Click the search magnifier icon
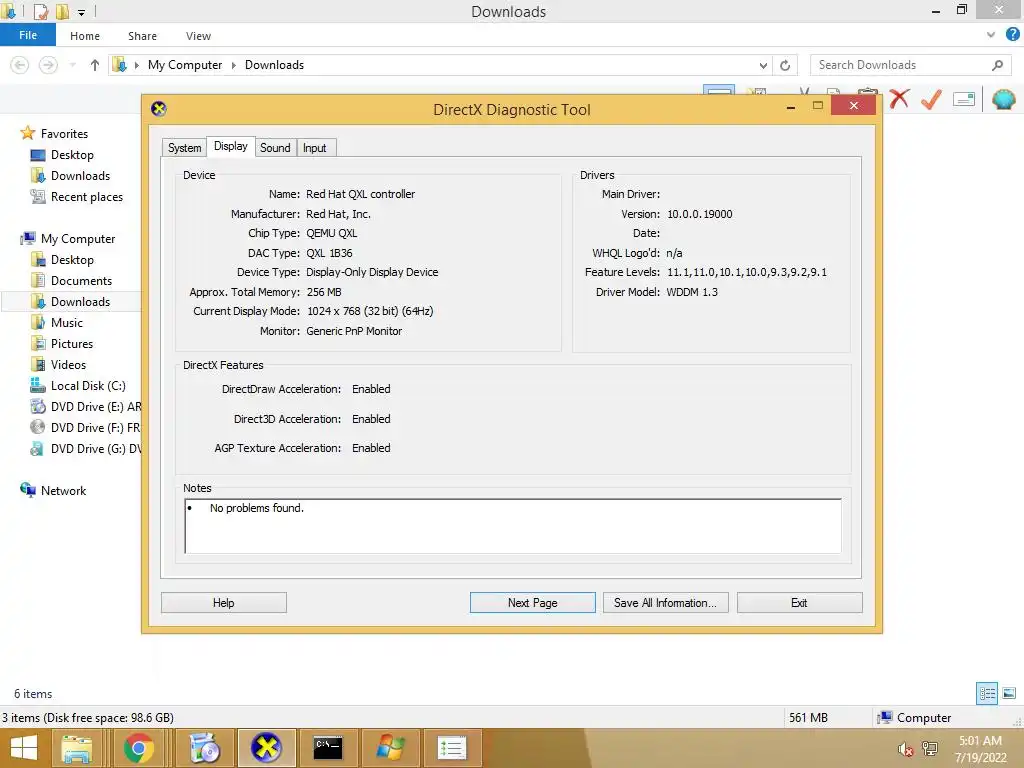The image size is (1024, 768). pyautogui.click(x=997, y=65)
